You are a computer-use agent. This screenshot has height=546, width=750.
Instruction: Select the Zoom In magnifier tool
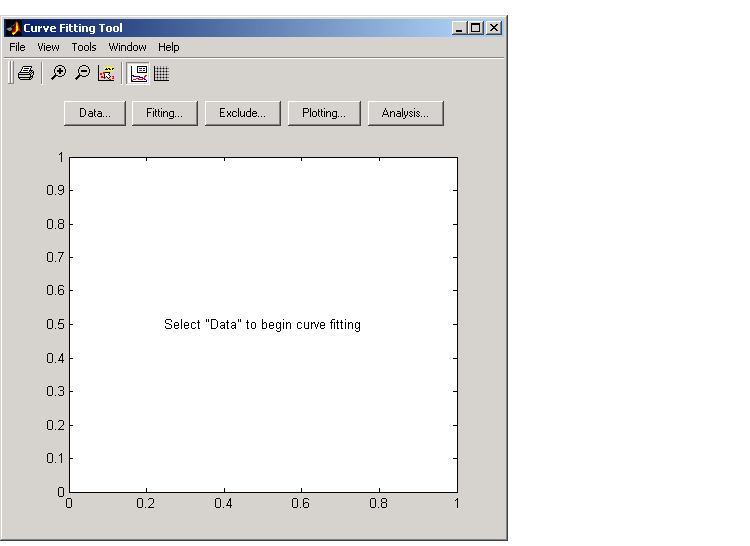pos(59,73)
